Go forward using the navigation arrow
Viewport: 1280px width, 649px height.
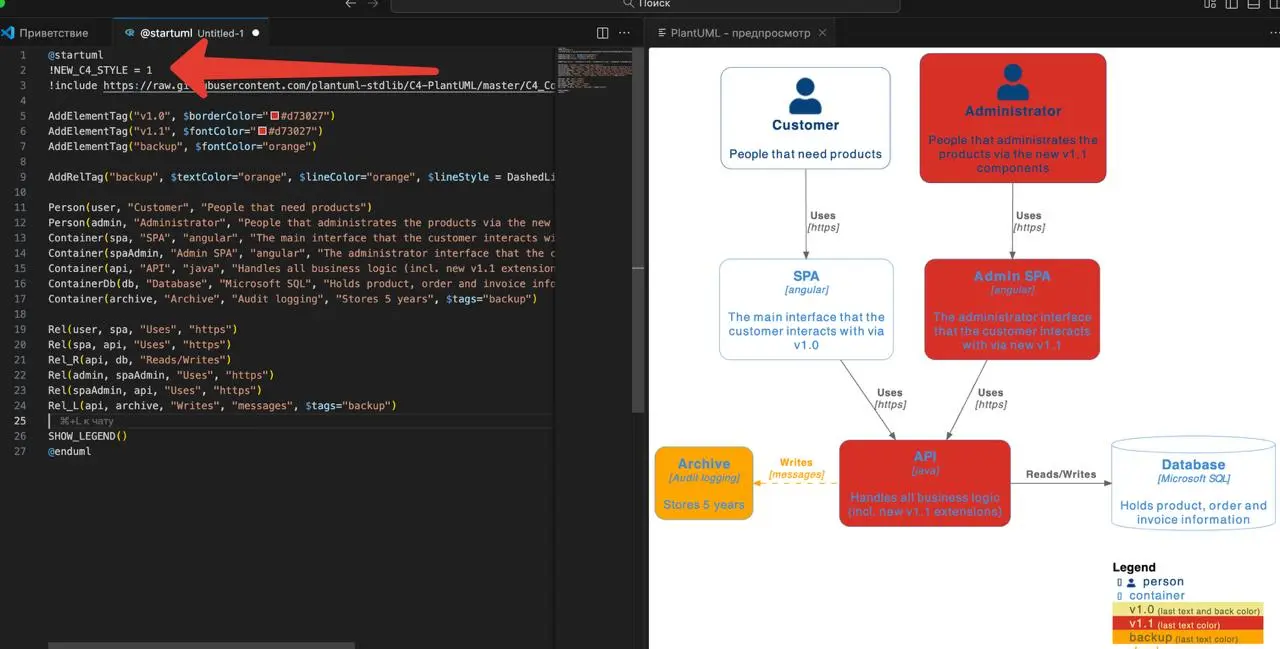pyautogui.click(x=373, y=4)
